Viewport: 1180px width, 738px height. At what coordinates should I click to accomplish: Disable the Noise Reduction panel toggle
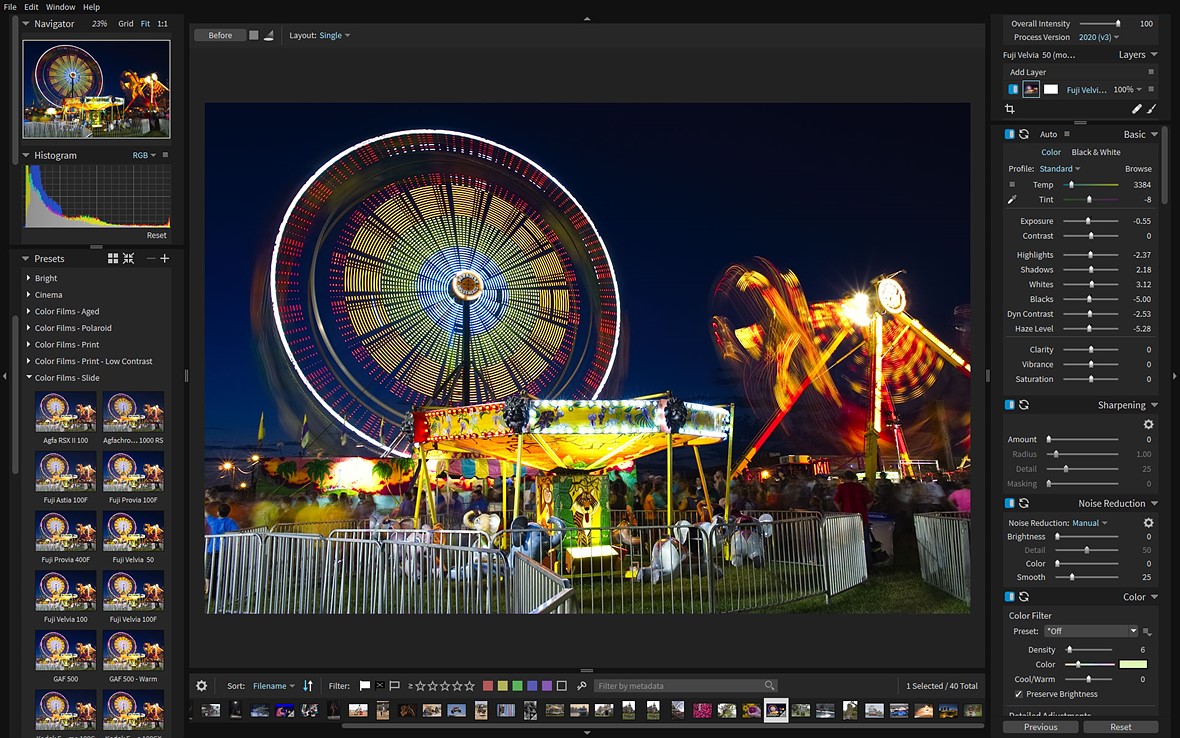click(1010, 503)
